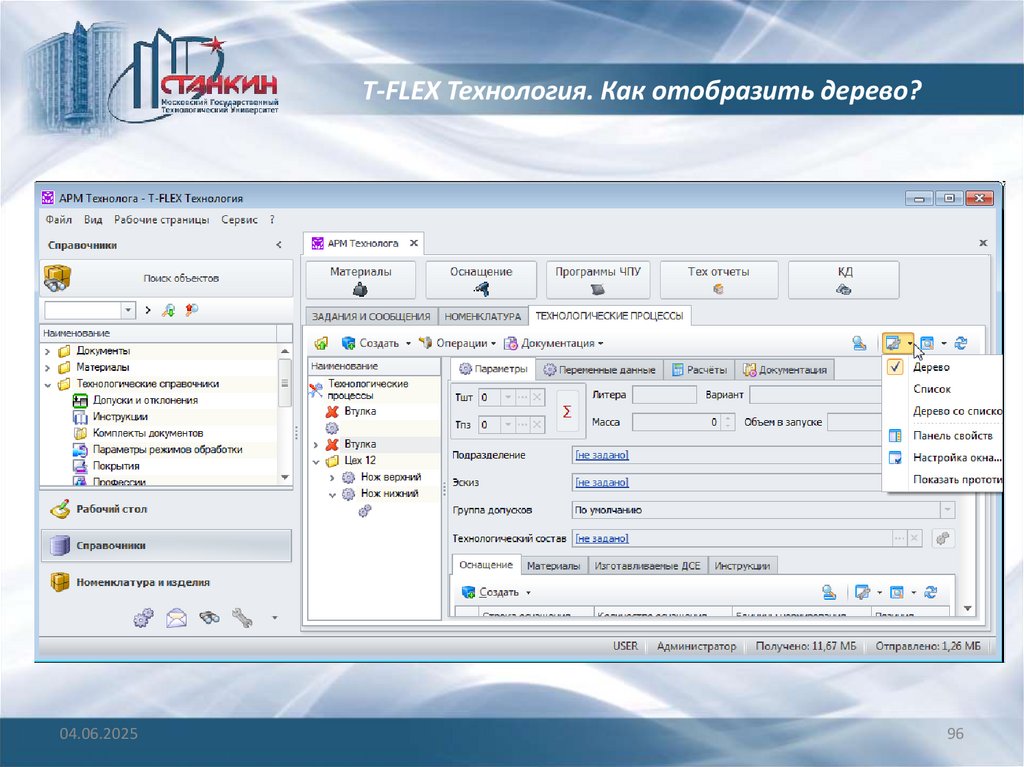Select Комплекты документов item
This screenshot has width=1024, height=767.
click(x=148, y=433)
